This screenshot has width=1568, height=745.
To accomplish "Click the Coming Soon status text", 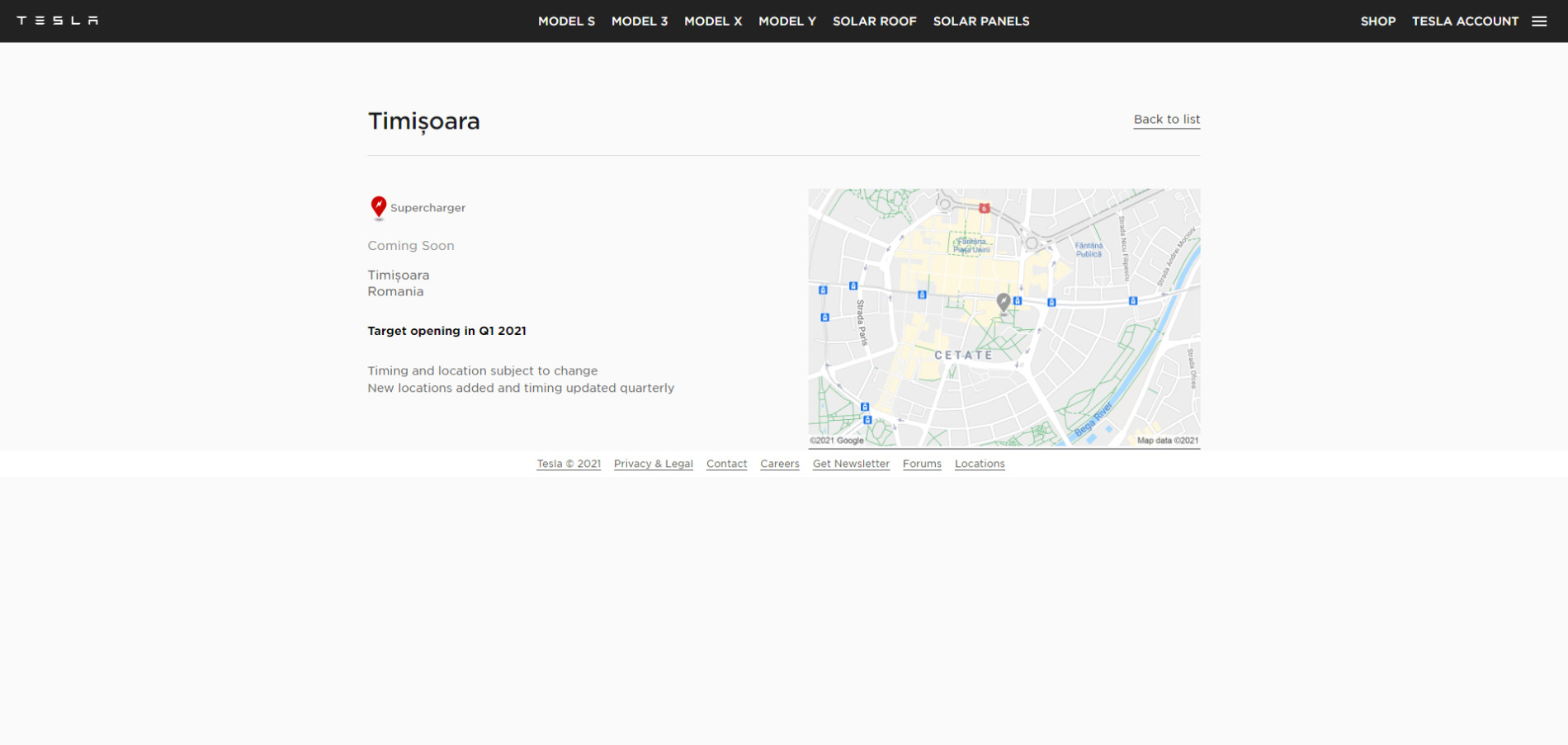I will (411, 246).
